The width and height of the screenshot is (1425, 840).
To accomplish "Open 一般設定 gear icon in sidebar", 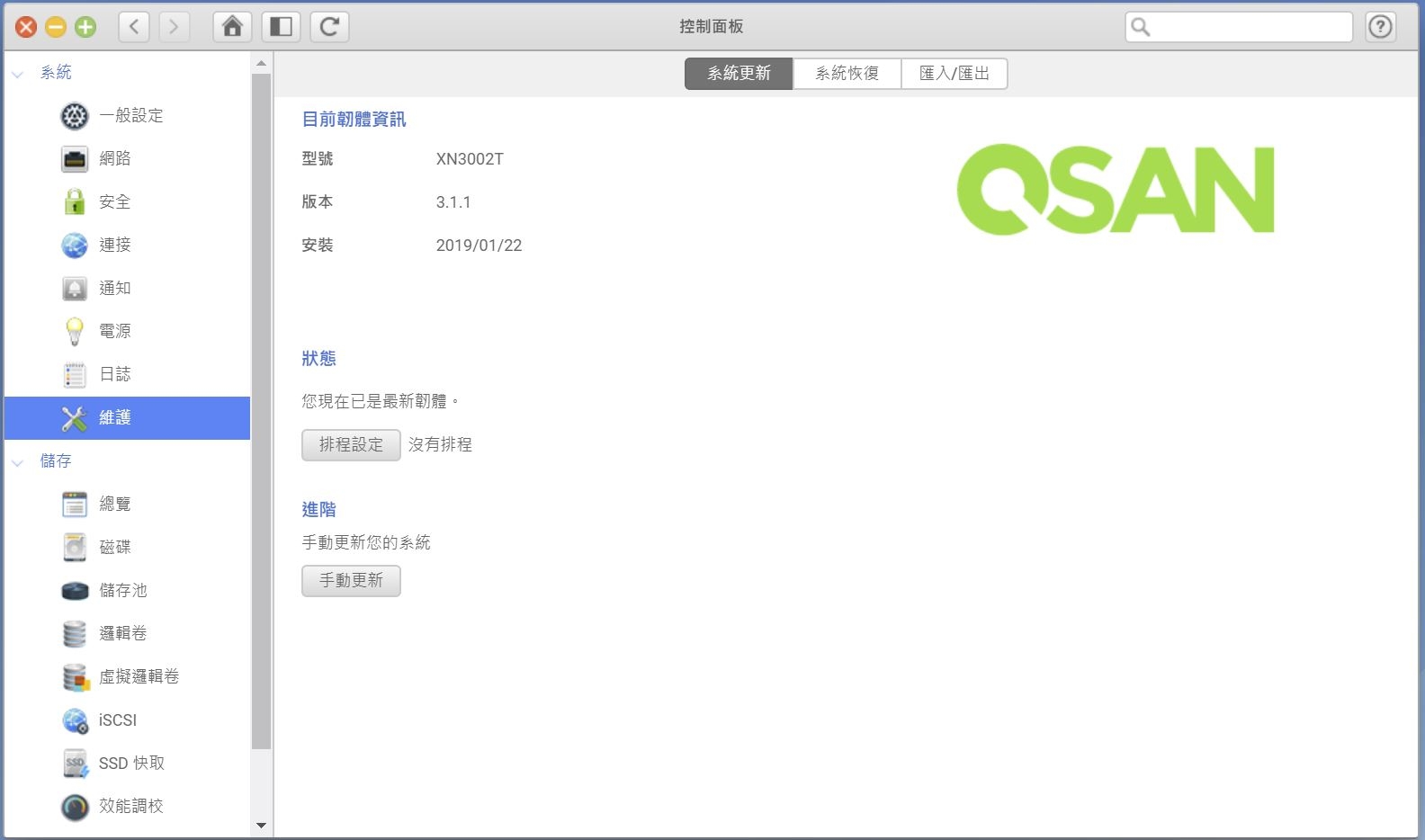I will pos(75,116).
